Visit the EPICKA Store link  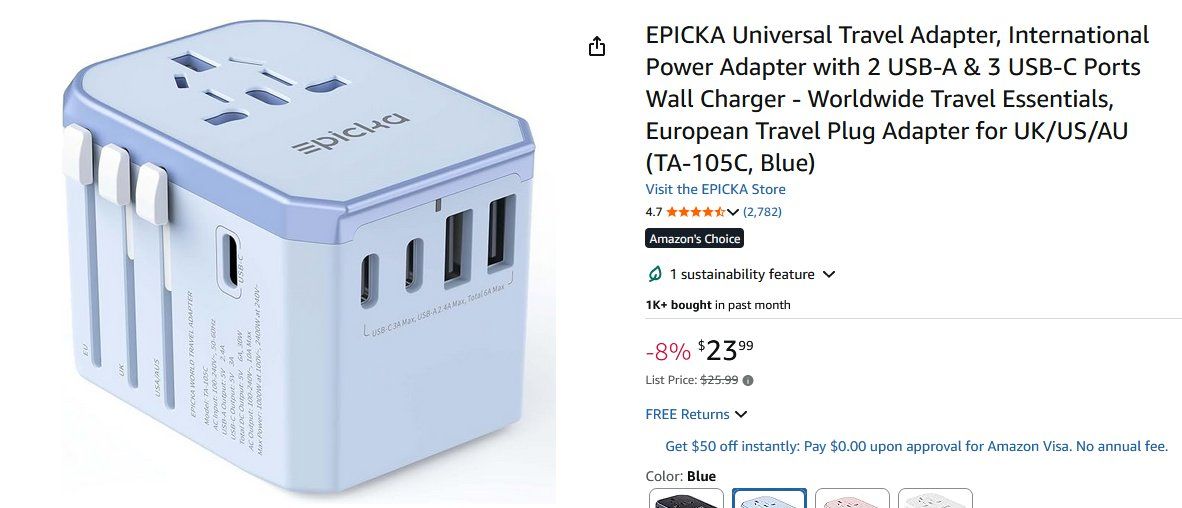pyautogui.click(x=715, y=189)
